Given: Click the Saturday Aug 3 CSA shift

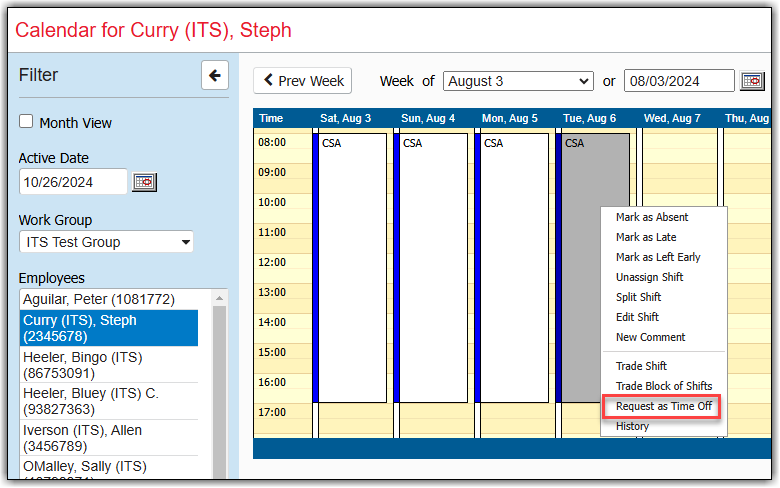Looking at the screenshot, I should [x=352, y=267].
